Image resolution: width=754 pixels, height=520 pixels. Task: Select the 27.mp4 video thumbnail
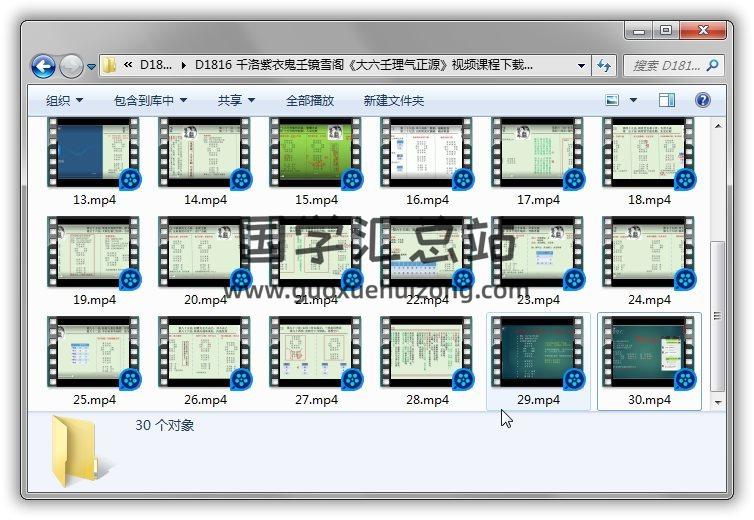pos(316,353)
